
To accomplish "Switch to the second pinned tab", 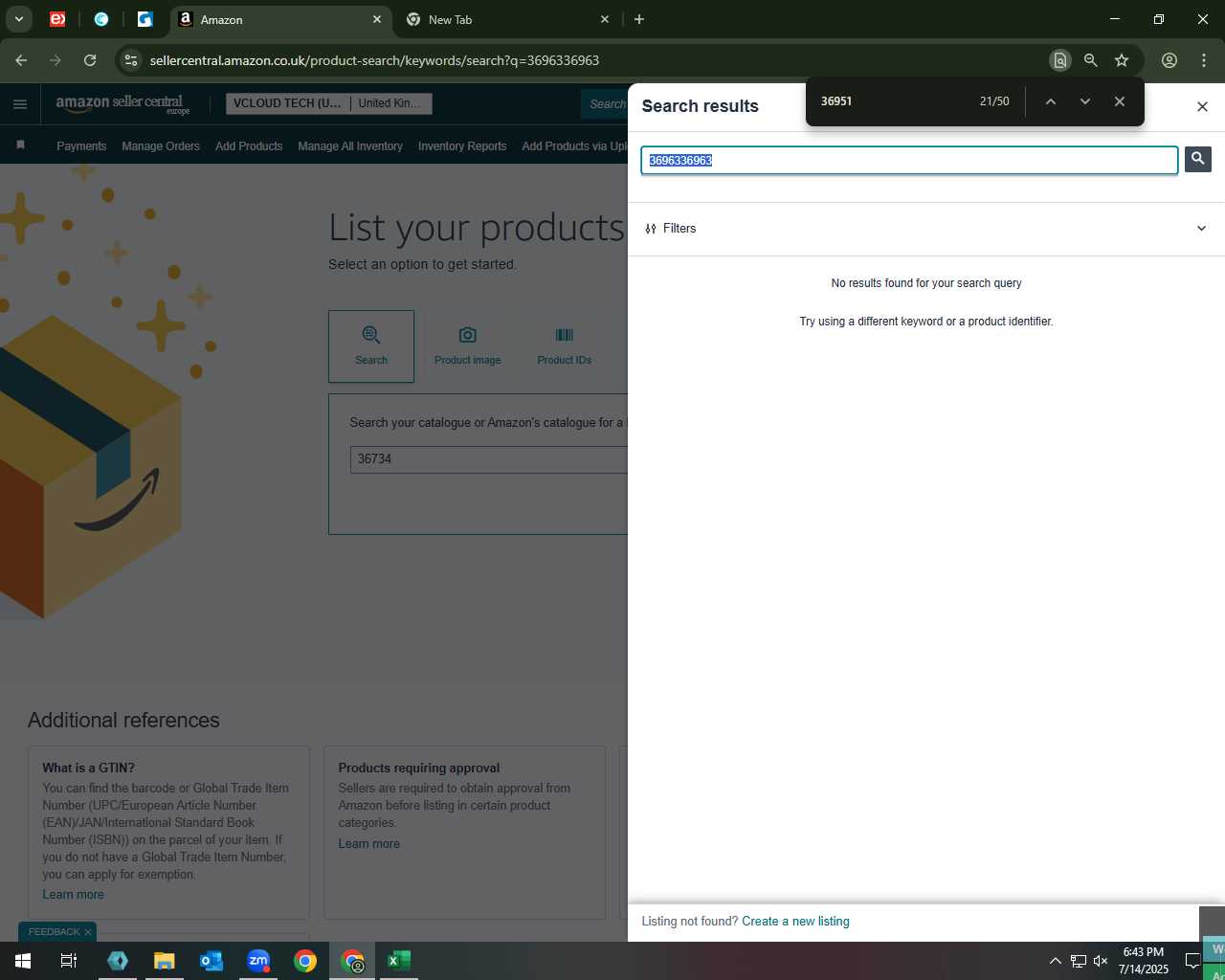I will pyautogui.click(x=101, y=19).
